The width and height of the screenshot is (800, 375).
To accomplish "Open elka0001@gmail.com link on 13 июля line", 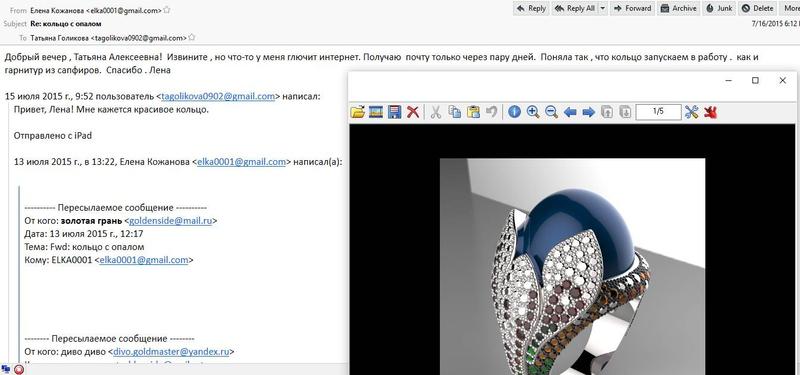I will point(241,162).
